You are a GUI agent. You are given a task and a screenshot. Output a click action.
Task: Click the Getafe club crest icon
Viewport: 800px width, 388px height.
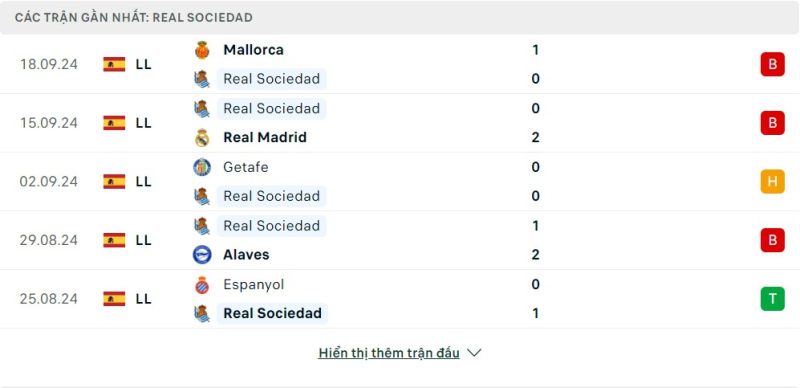(202, 167)
